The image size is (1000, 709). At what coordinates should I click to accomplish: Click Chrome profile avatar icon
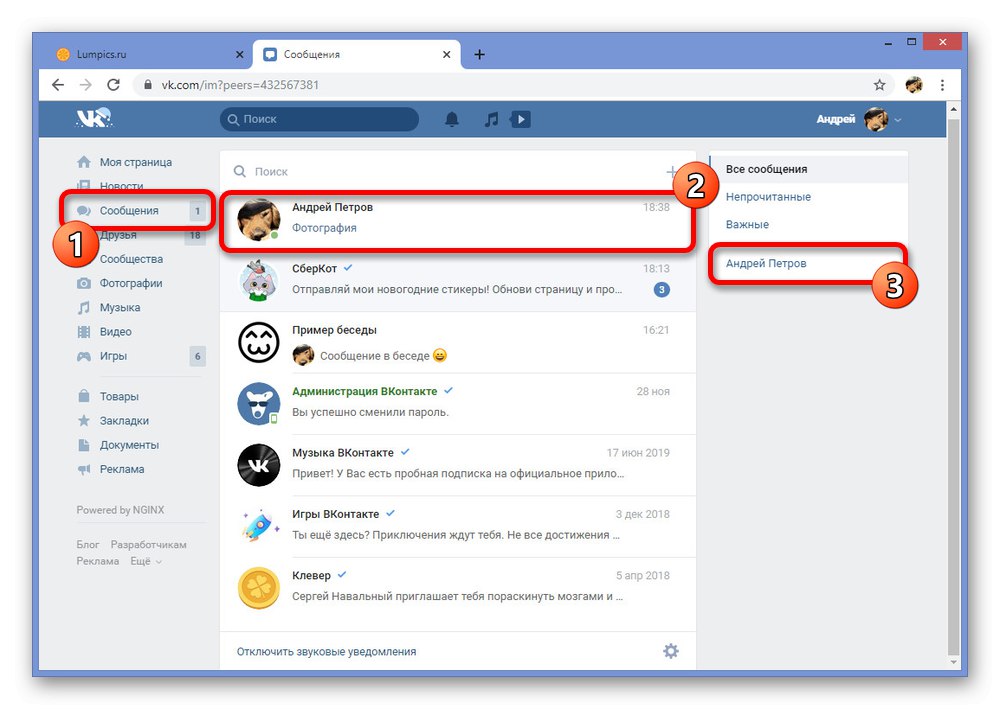914,85
